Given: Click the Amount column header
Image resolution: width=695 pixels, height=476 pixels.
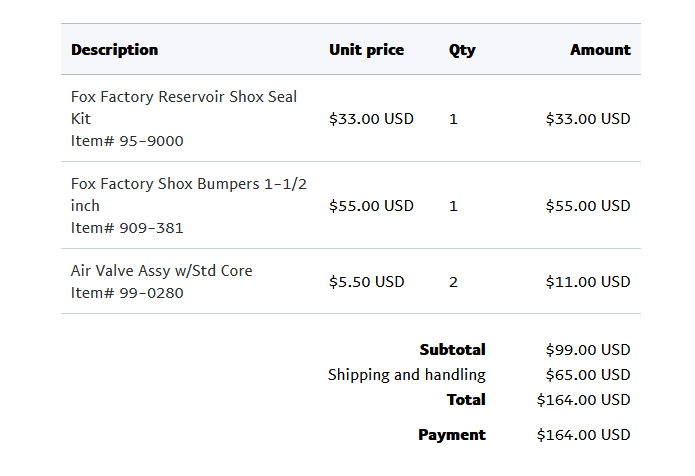Looking at the screenshot, I should pos(600,50).
